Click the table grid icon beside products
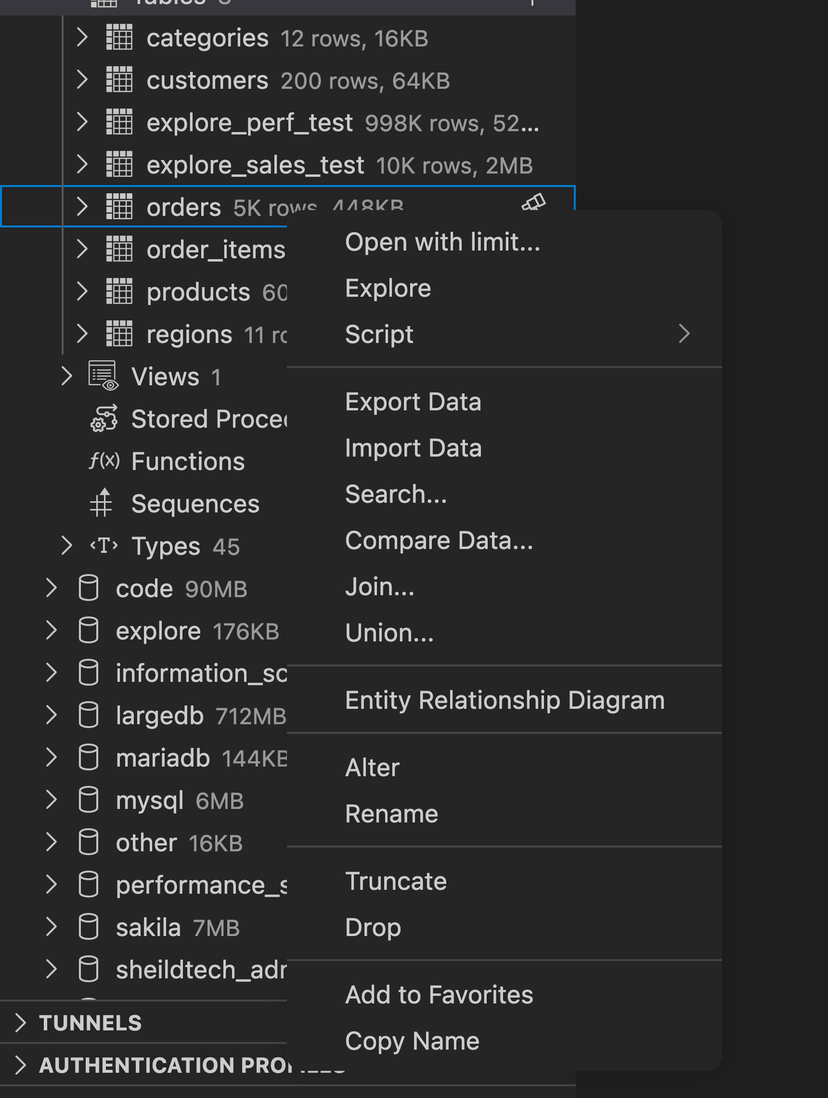 pos(119,291)
